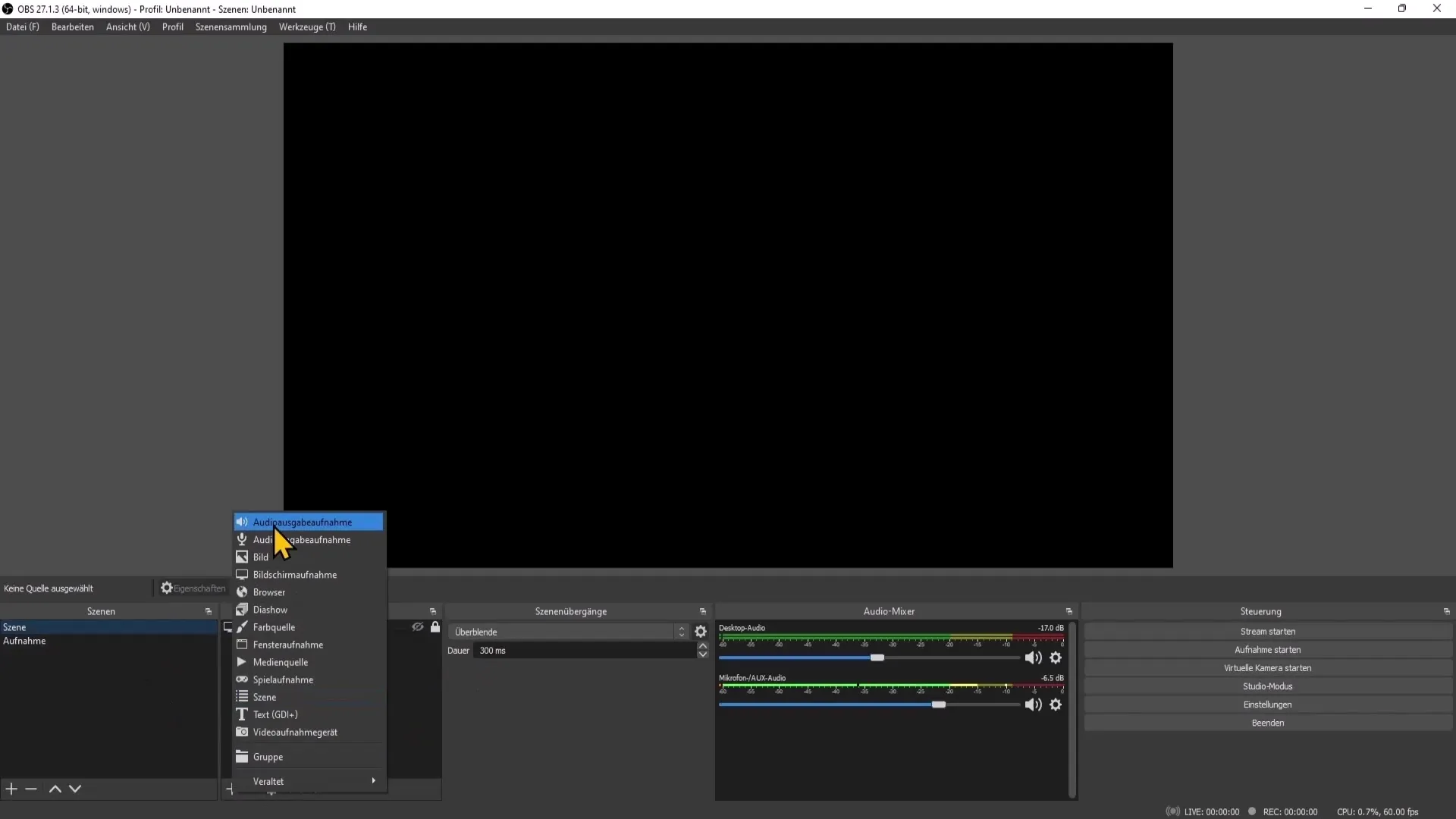Click the Beenden button

coord(1268,723)
